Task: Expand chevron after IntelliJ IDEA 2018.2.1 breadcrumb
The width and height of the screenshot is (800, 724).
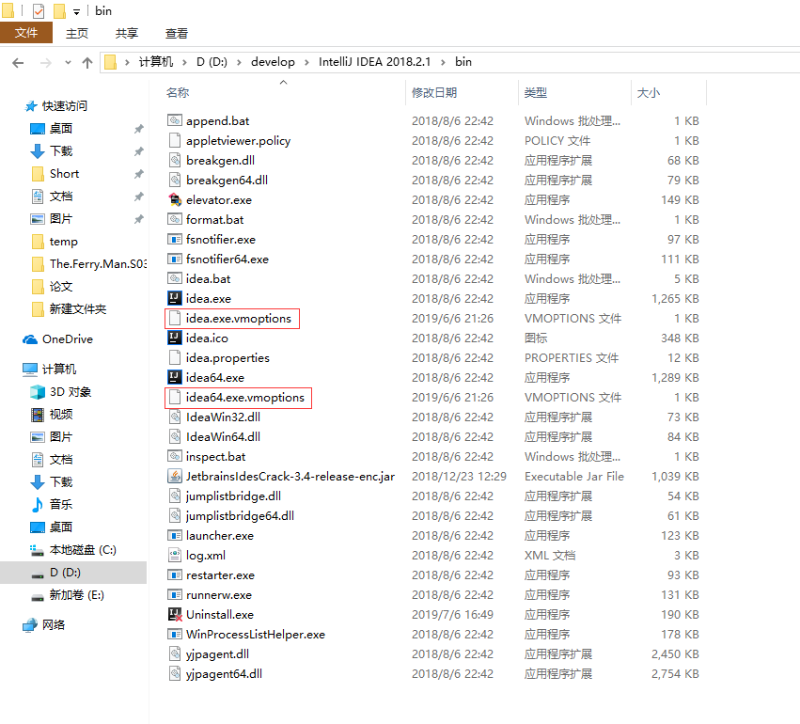Action: pyautogui.click(x=443, y=62)
